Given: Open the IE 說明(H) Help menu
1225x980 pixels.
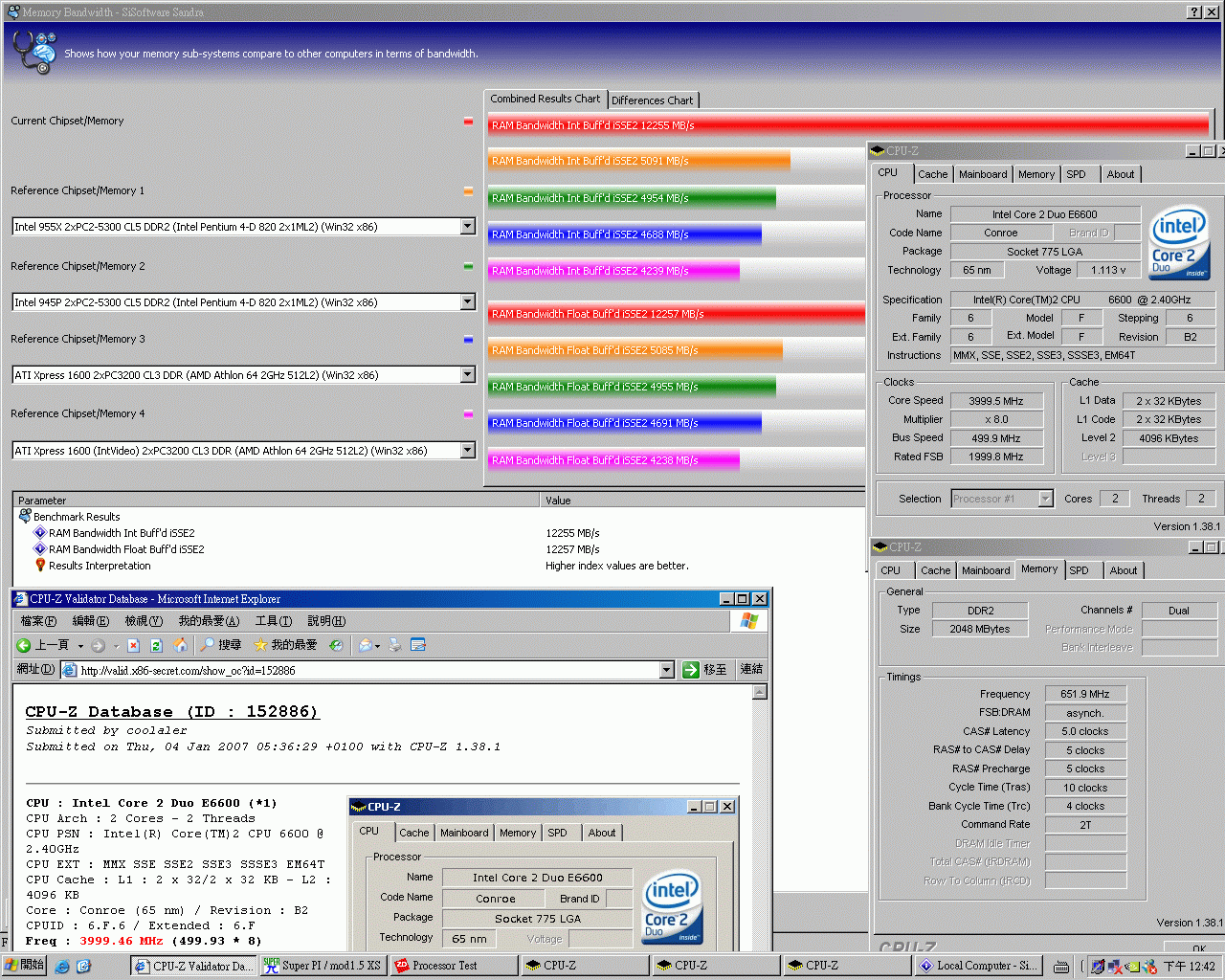Looking at the screenshot, I should pyautogui.click(x=326, y=621).
